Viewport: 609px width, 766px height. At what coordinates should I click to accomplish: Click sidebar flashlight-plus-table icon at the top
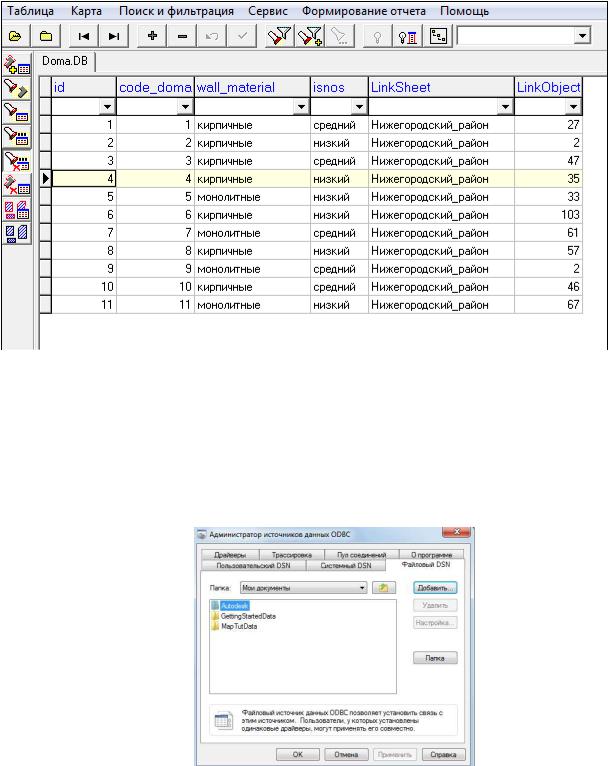[x=17, y=64]
